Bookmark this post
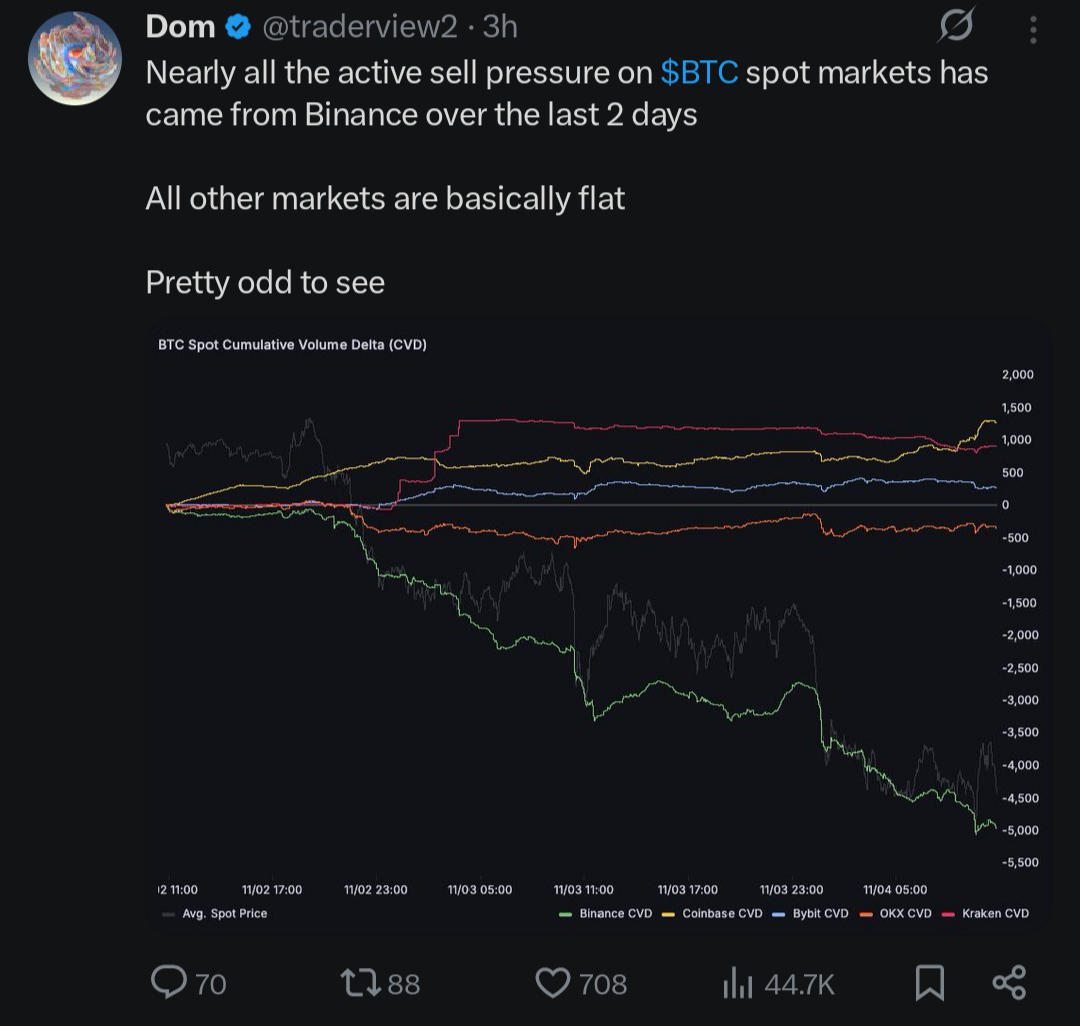The width and height of the screenshot is (1080, 1026). click(x=930, y=983)
